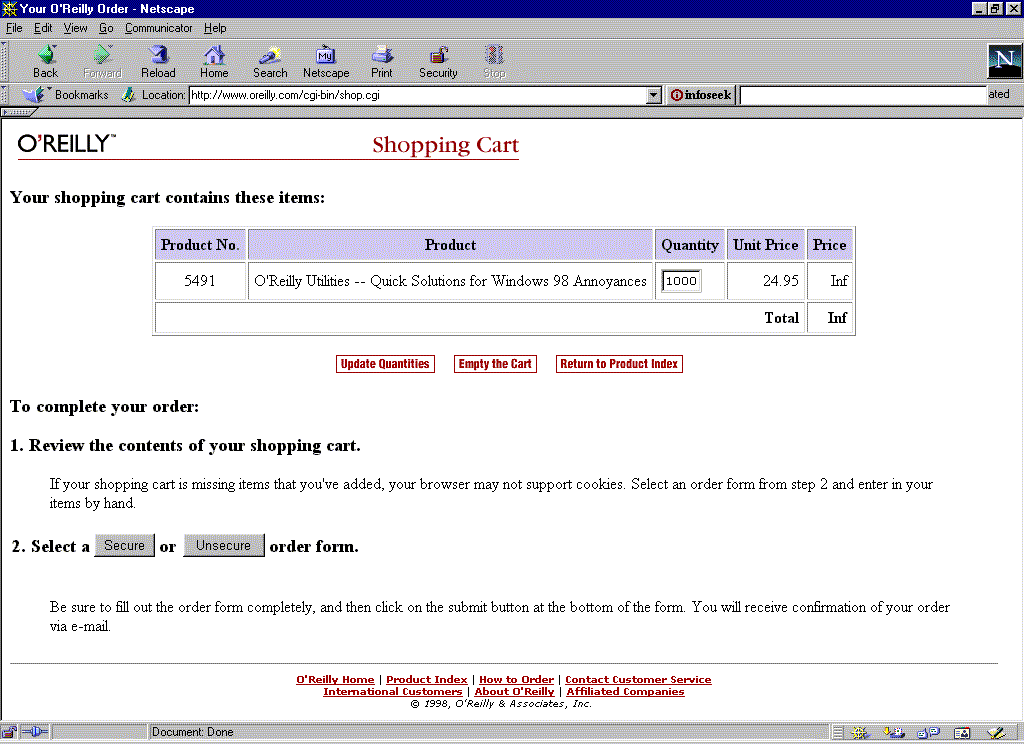The width and height of the screenshot is (1024, 744).
Task: Open Address Book from the component bar
Action: click(962, 733)
